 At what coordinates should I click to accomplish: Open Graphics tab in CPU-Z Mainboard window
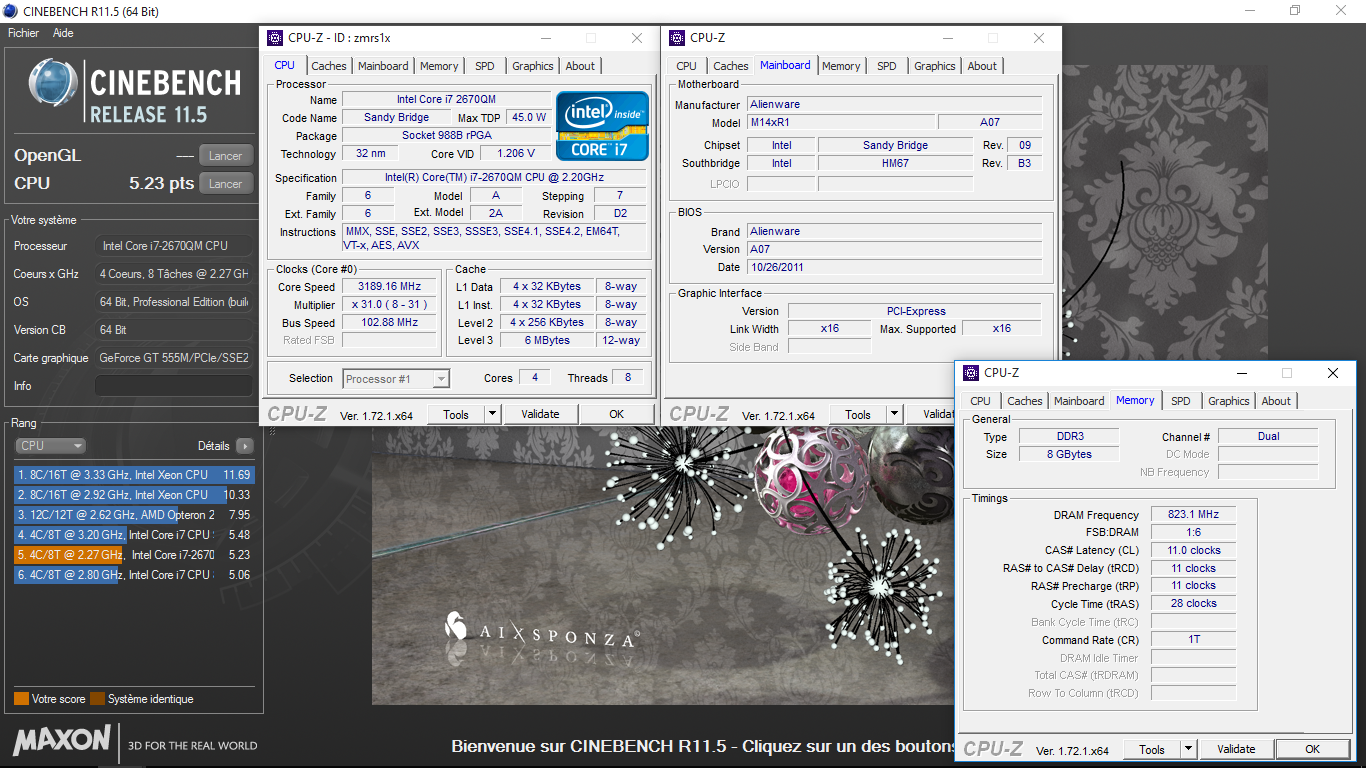click(x=935, y=66)
